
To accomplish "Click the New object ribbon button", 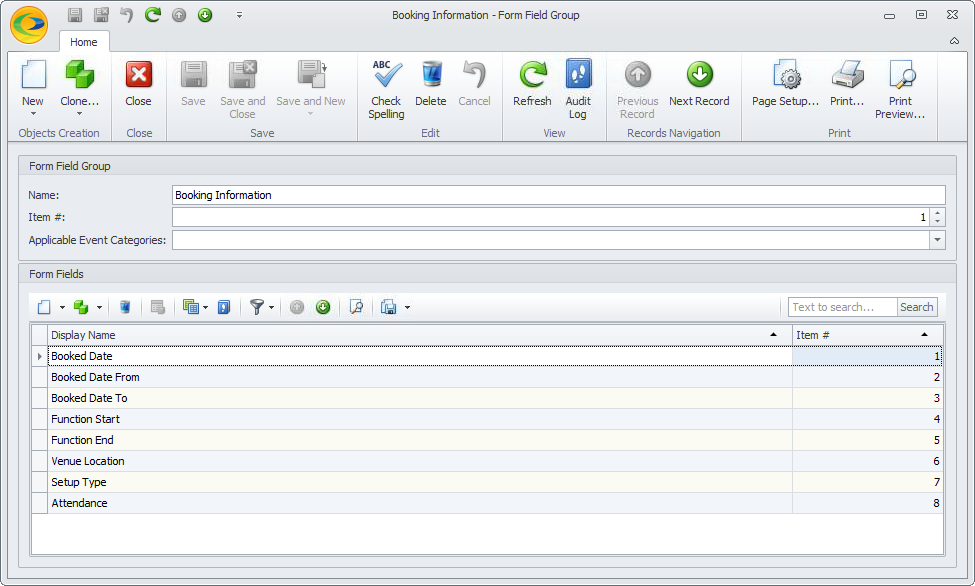I will (x=33, y=83).
